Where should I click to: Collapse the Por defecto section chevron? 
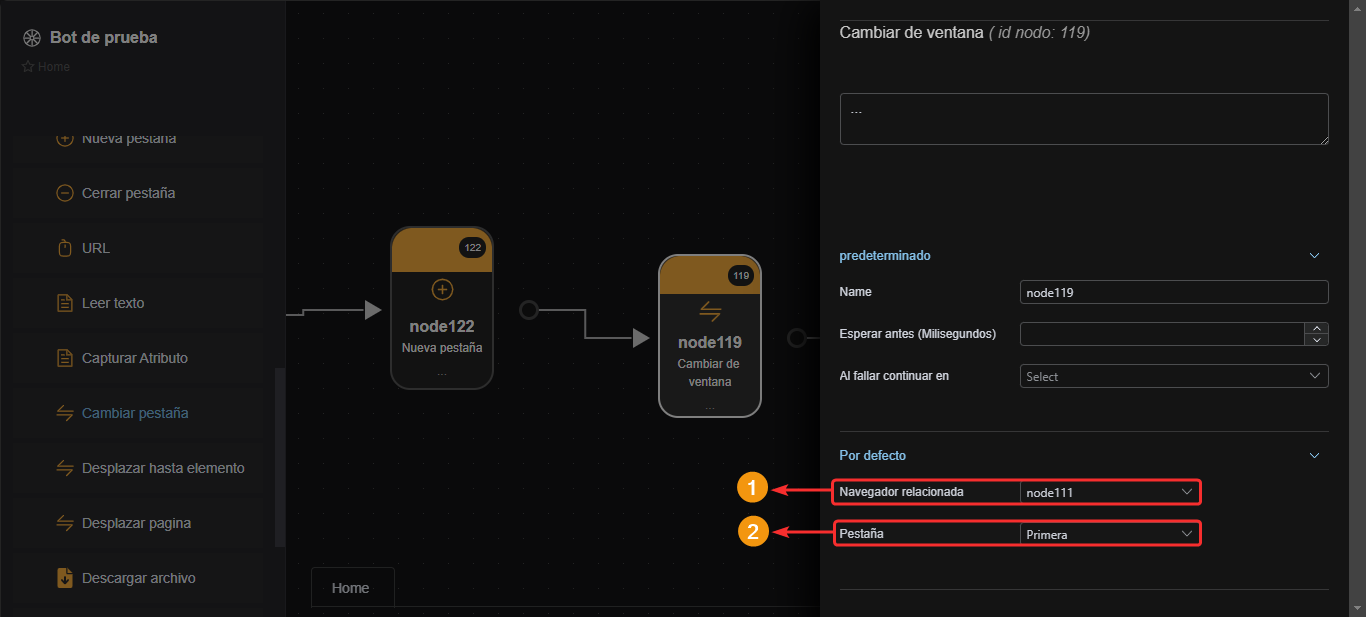pos(1315,456)
